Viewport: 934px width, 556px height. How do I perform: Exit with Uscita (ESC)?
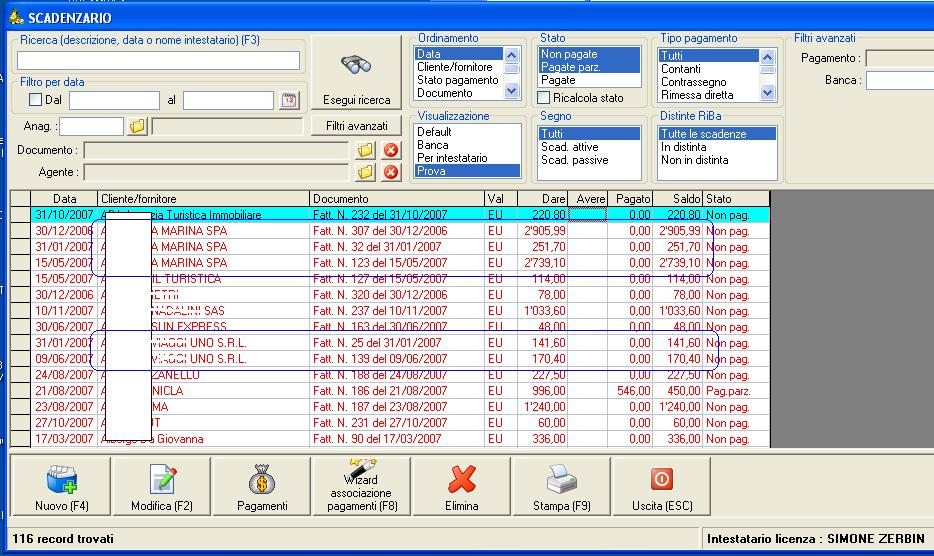662,486
